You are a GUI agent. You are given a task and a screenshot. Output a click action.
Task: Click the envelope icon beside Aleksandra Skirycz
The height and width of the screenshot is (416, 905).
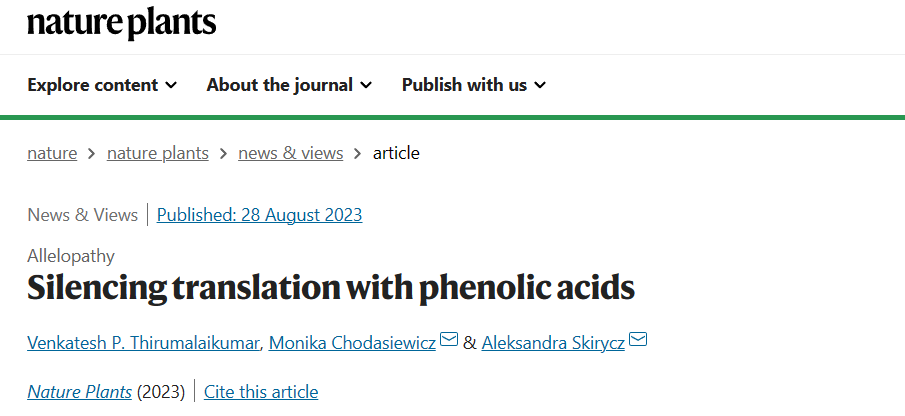coord(638,339)
